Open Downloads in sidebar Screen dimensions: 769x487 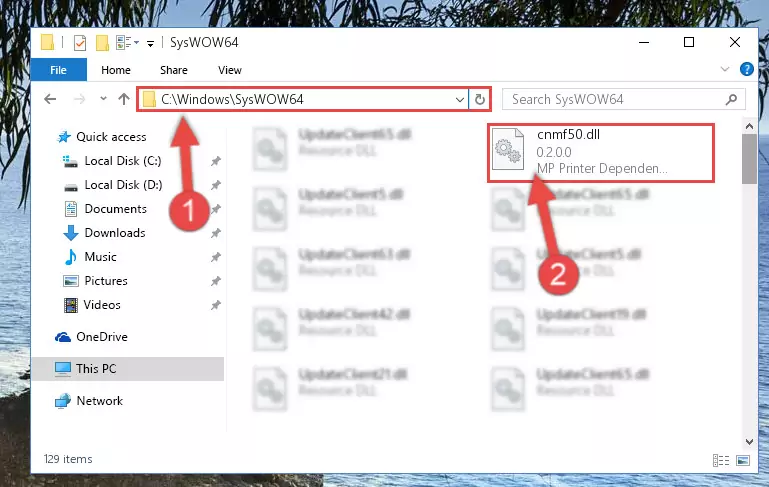click(x=115, y=233)
